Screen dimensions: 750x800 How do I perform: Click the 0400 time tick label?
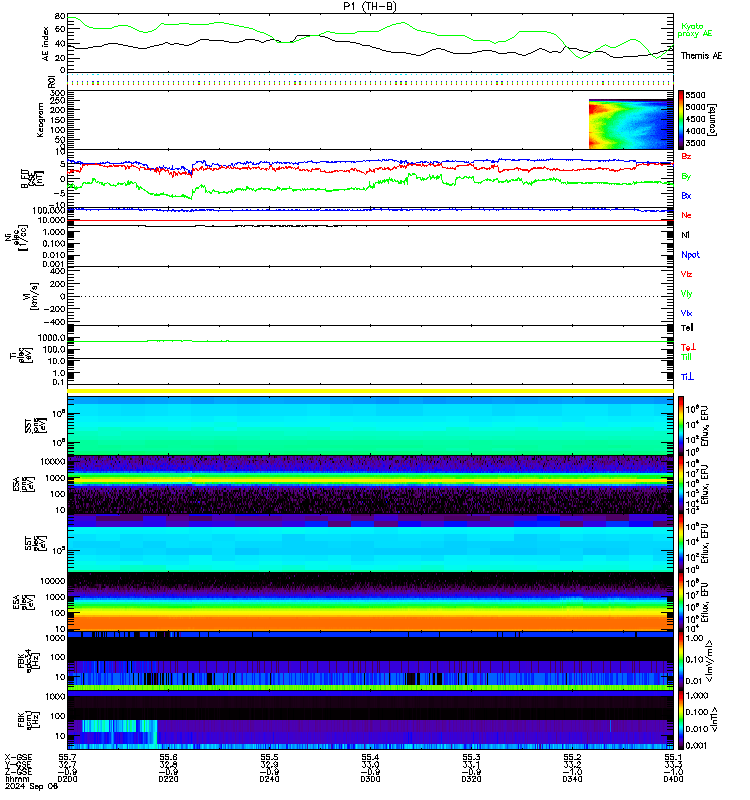click(673, 779)
